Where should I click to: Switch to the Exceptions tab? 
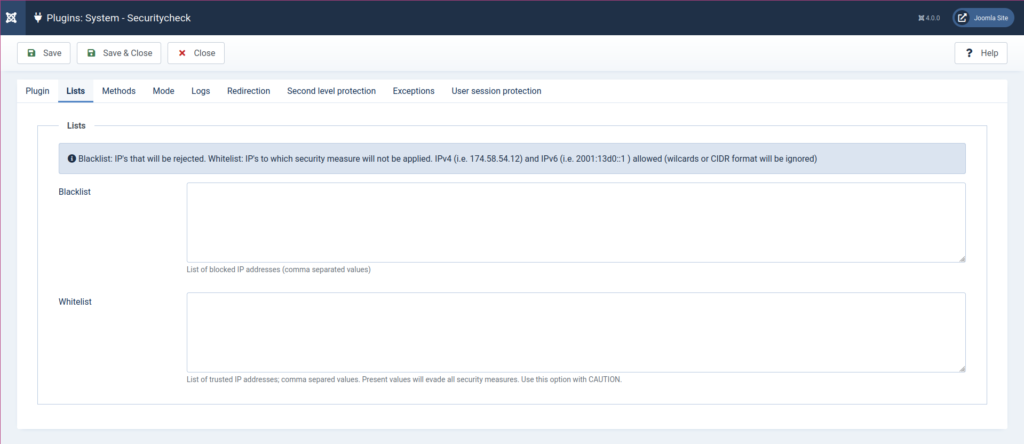tap(413, 91)
